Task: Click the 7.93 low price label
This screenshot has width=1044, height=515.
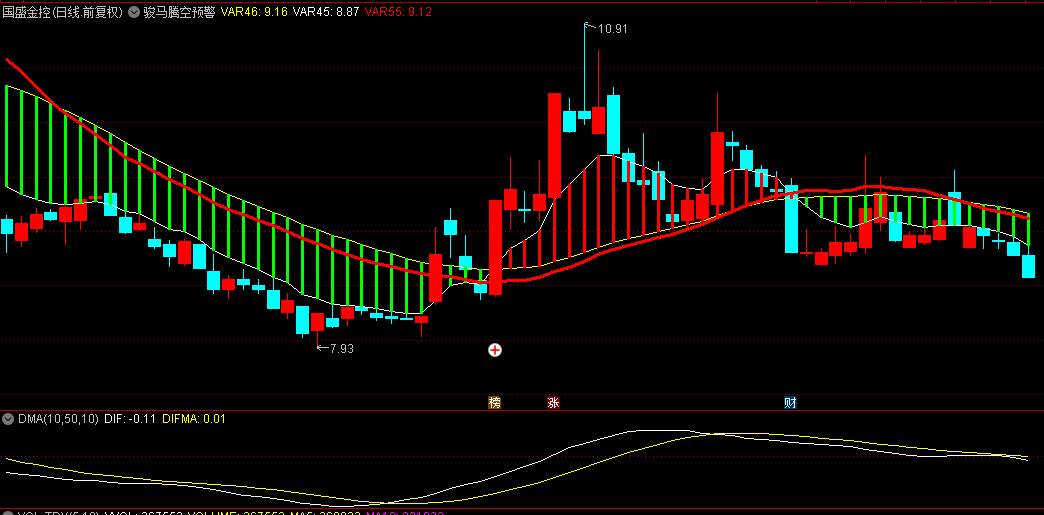Action: point(341,348)
